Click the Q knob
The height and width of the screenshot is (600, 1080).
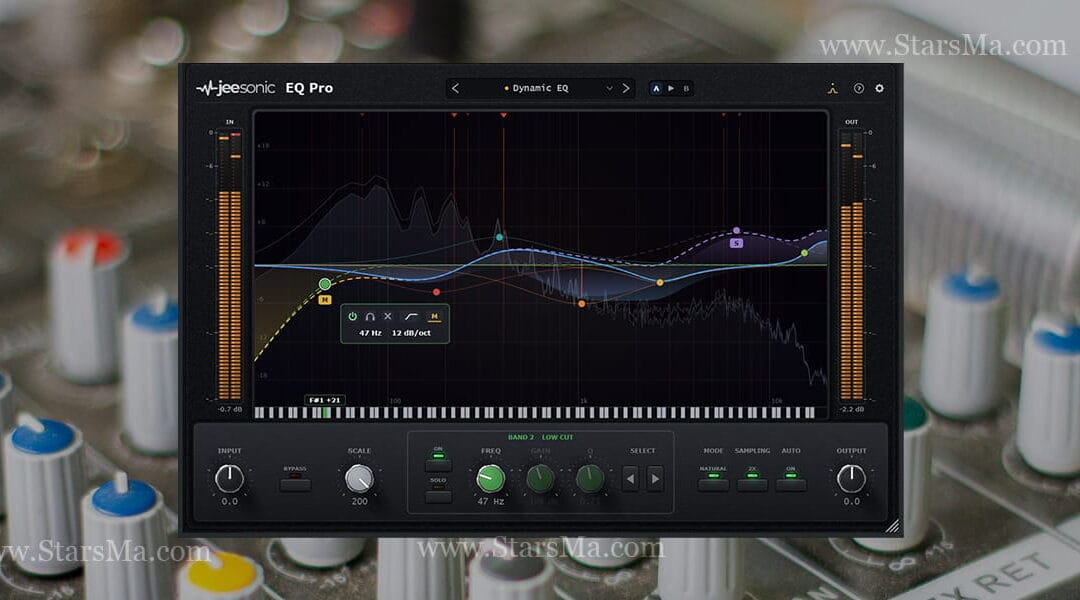(590, 478)
